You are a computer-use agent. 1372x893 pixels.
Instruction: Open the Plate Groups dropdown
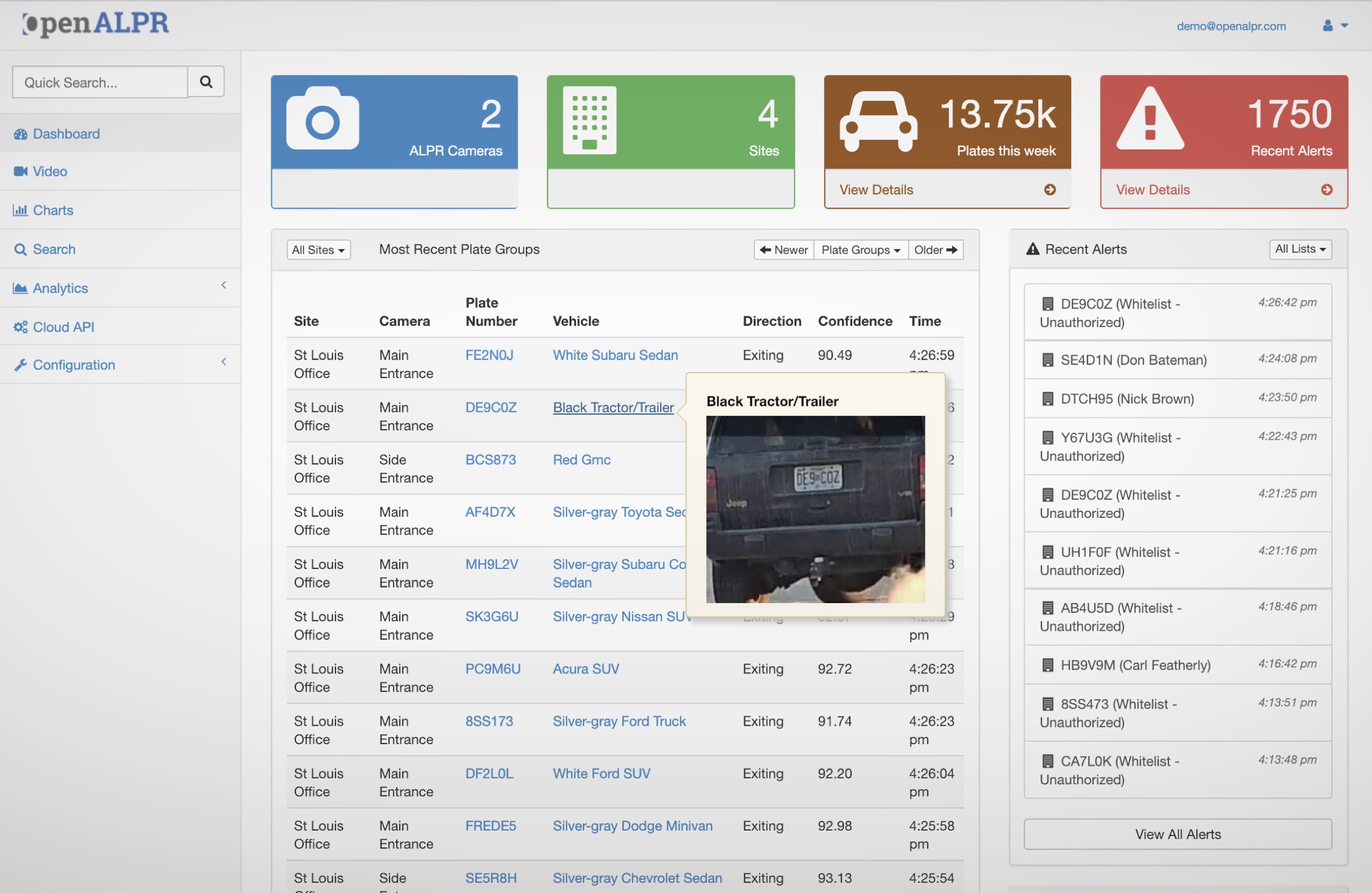[860, 250]
